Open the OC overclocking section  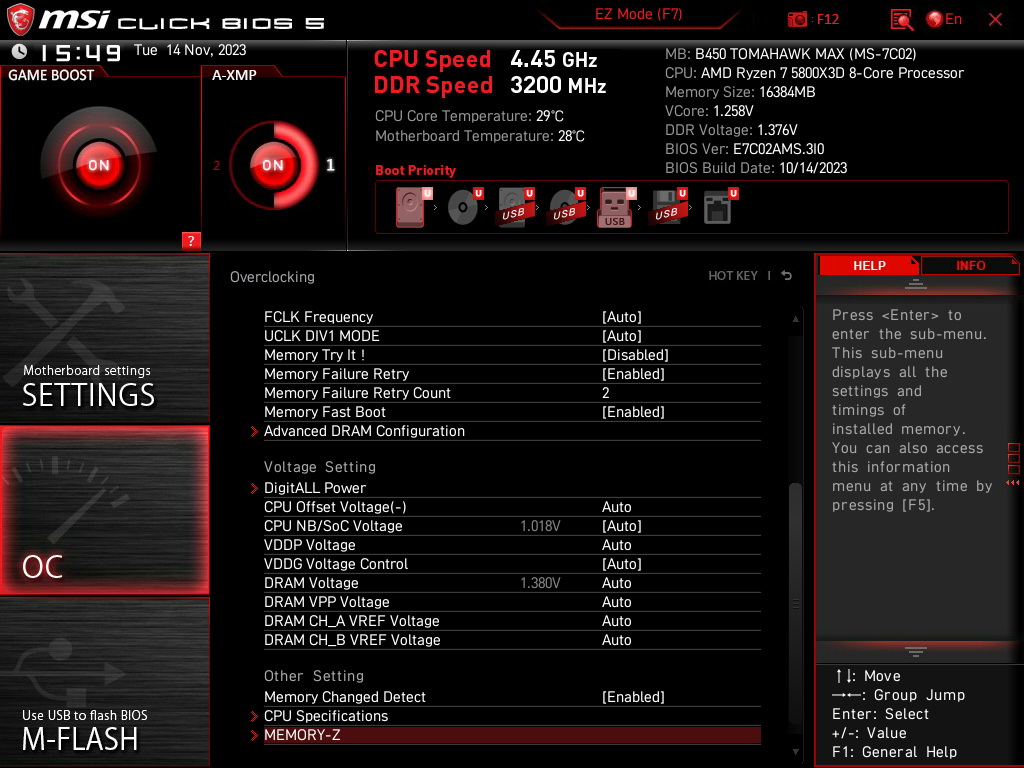click(x=104, y=510)
